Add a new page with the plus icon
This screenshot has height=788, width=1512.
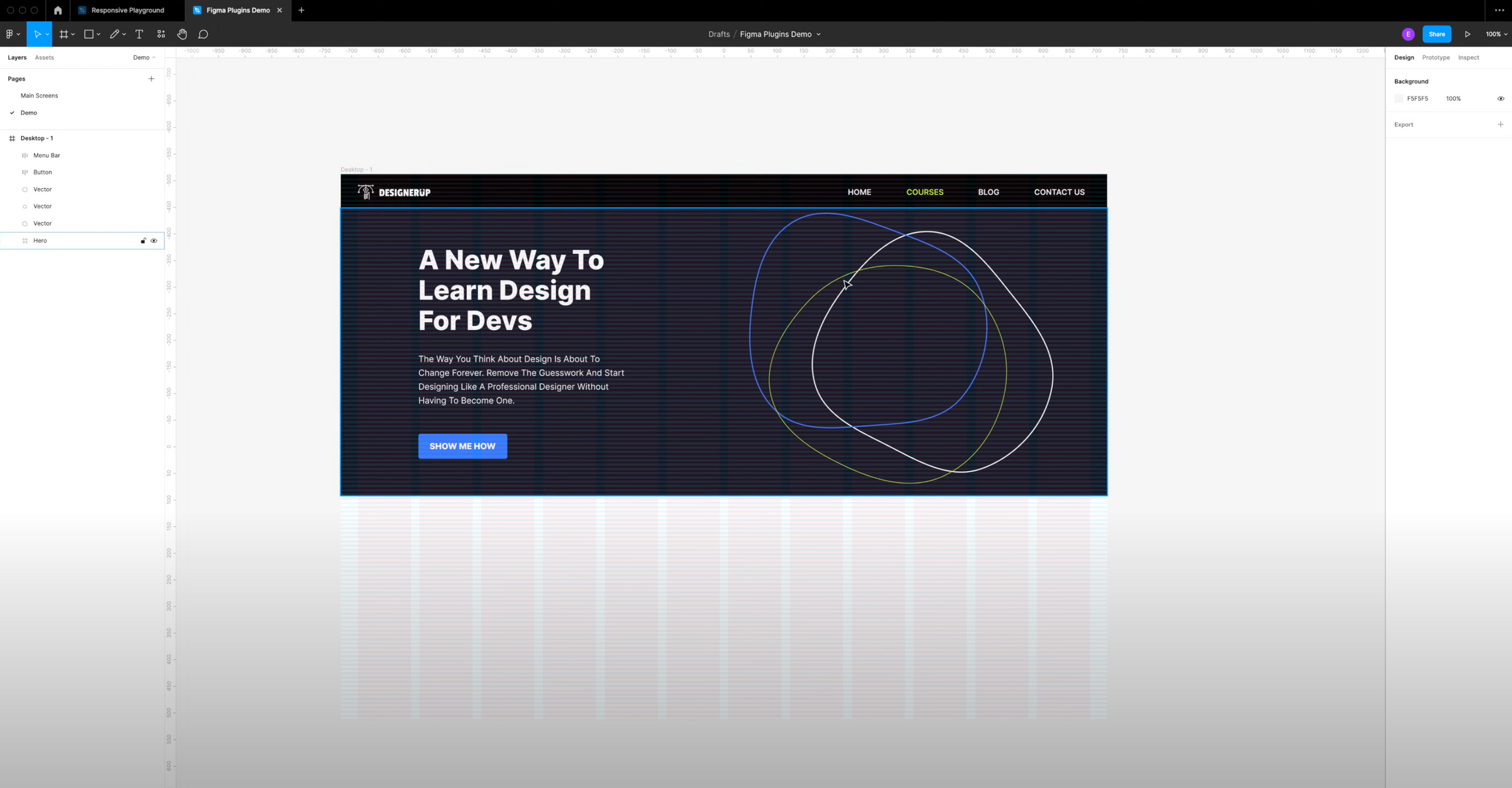151,78
